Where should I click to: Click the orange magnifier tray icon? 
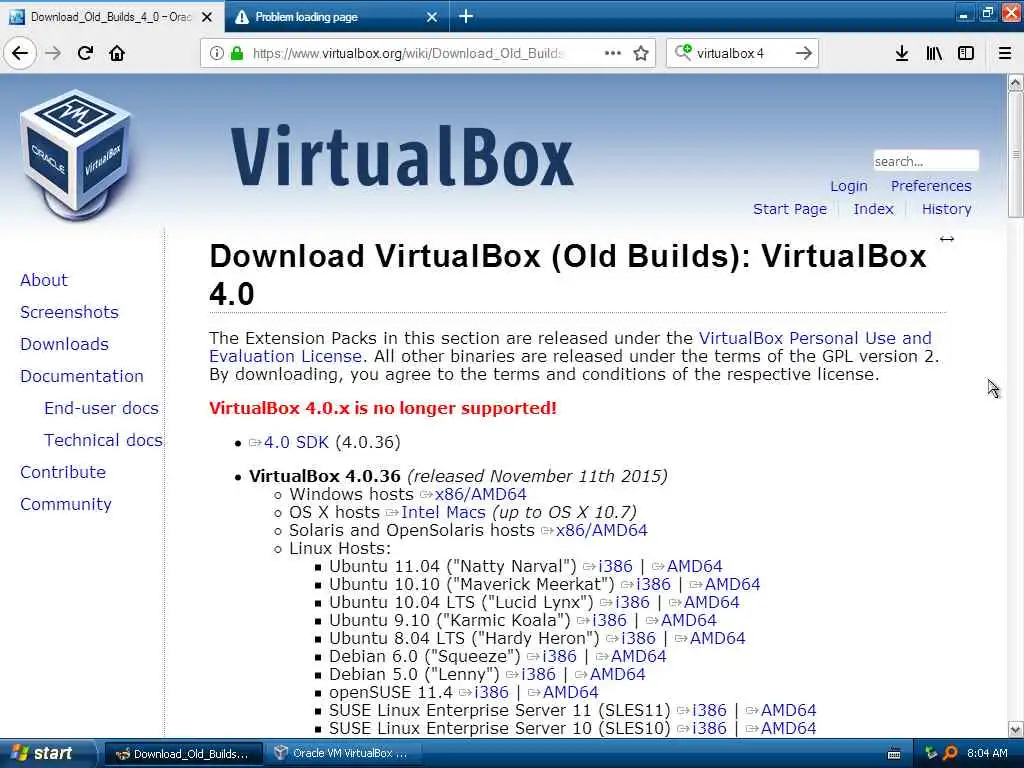[950, 754]
